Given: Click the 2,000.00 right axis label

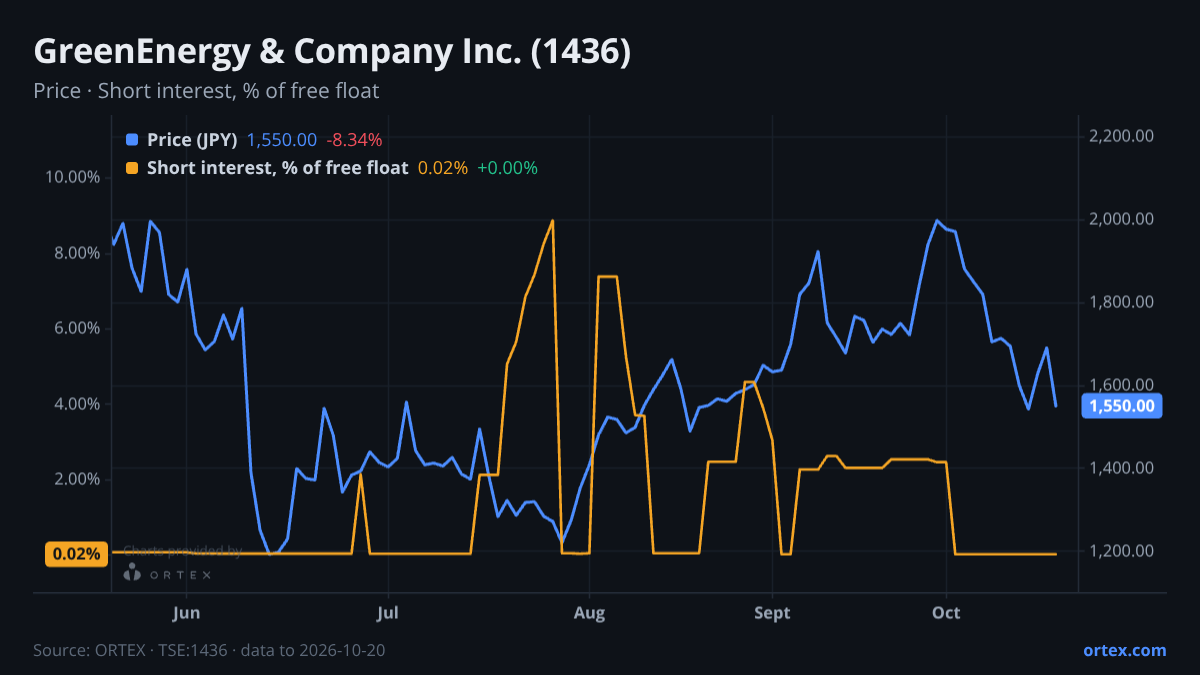Looking at the screenshot, I should [x=1121, y=219].
